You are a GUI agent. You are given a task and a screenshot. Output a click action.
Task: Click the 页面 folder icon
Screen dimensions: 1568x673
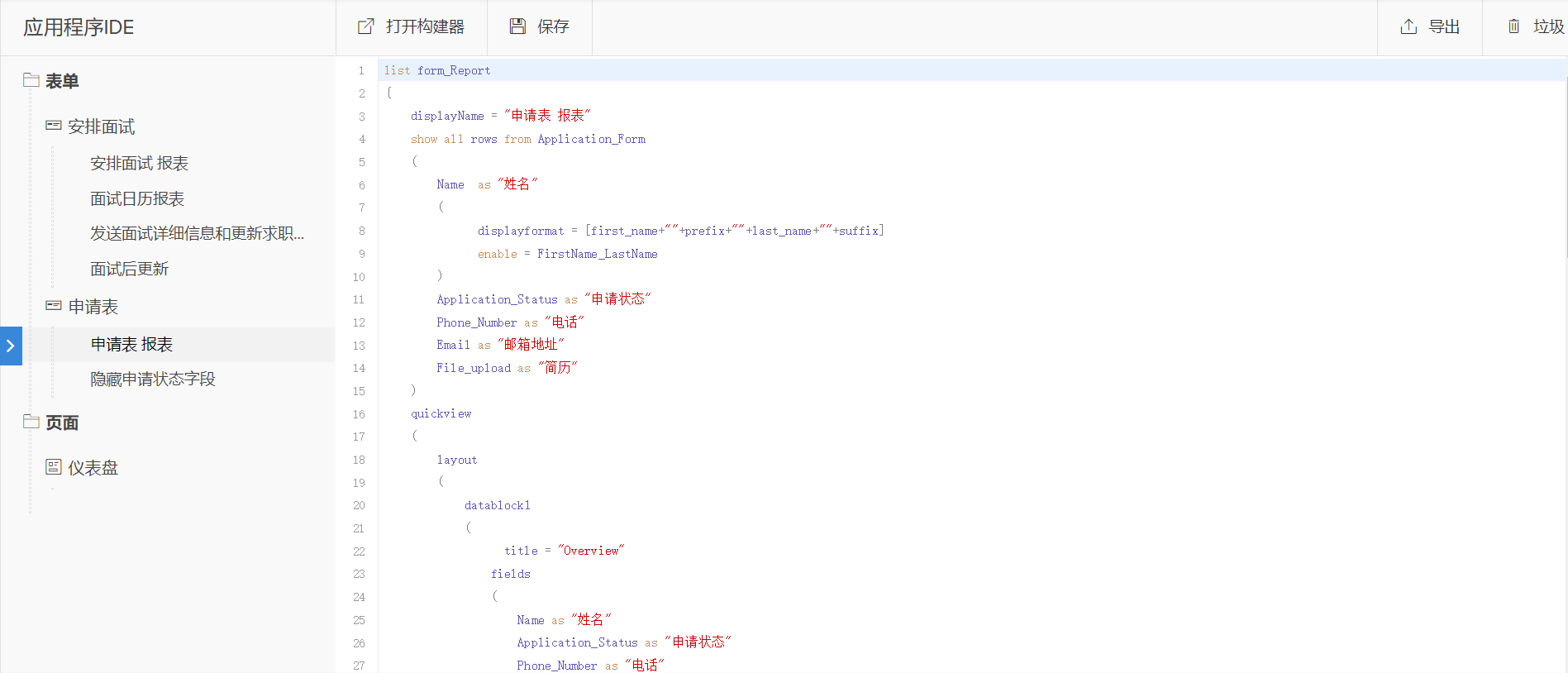(x=31, y=422)
